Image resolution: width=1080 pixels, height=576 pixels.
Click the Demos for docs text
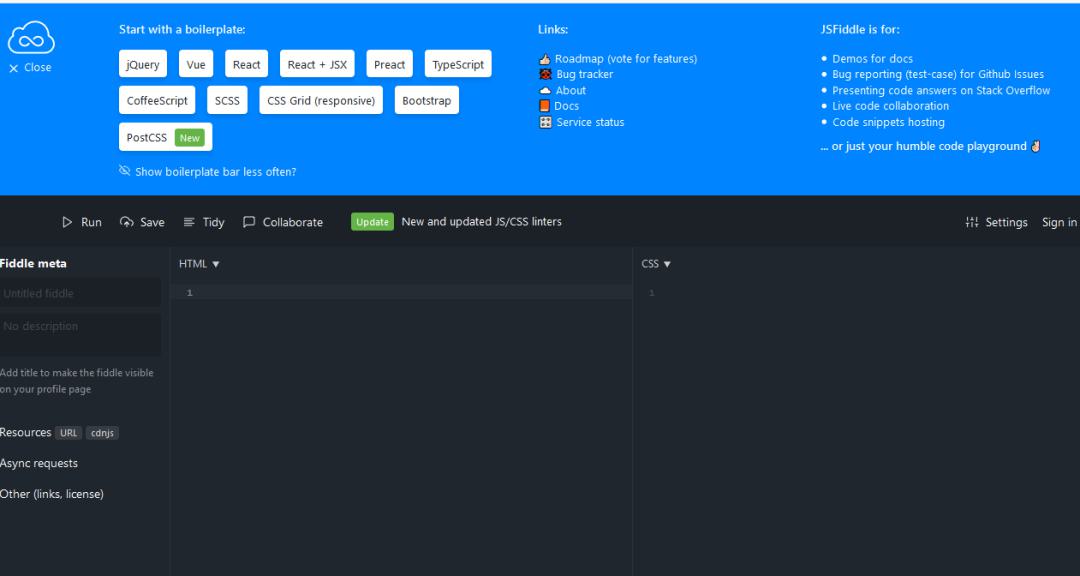tap(872, 59)
